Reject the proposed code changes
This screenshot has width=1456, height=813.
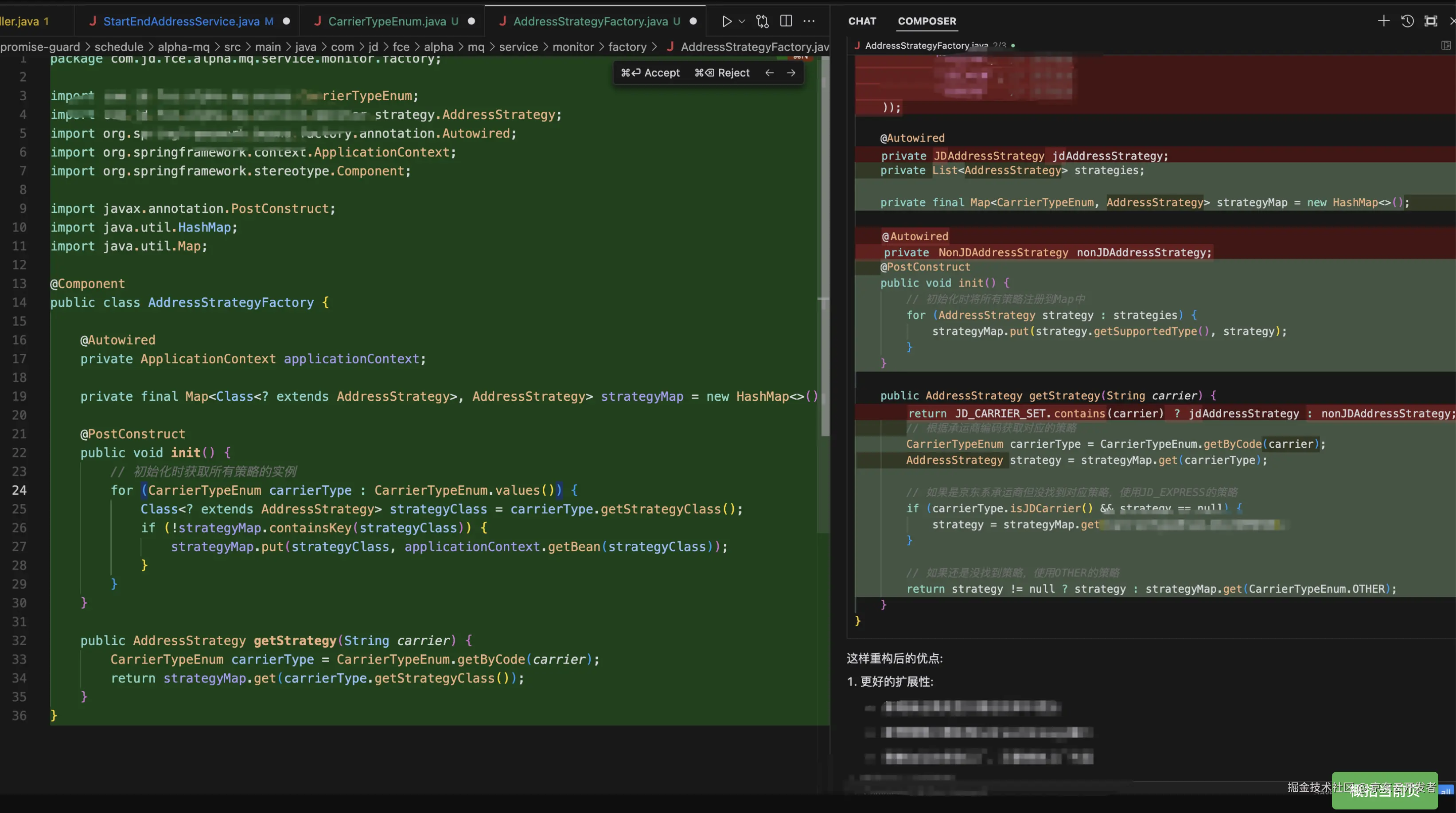[722, 72]
